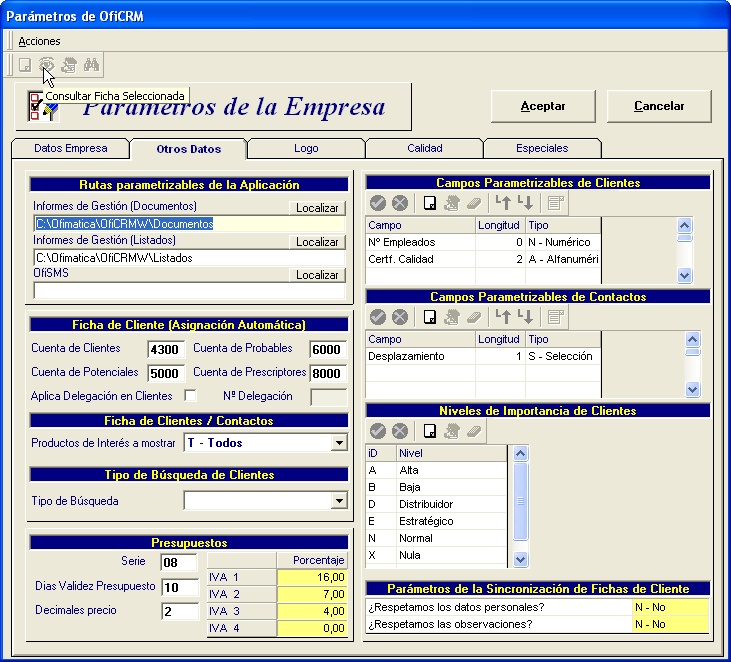Viewport: 731px width, 662px height.
Task: Cancel with X icon in Niveles de Importancia toolbar
Action: (x=400, y=431)
